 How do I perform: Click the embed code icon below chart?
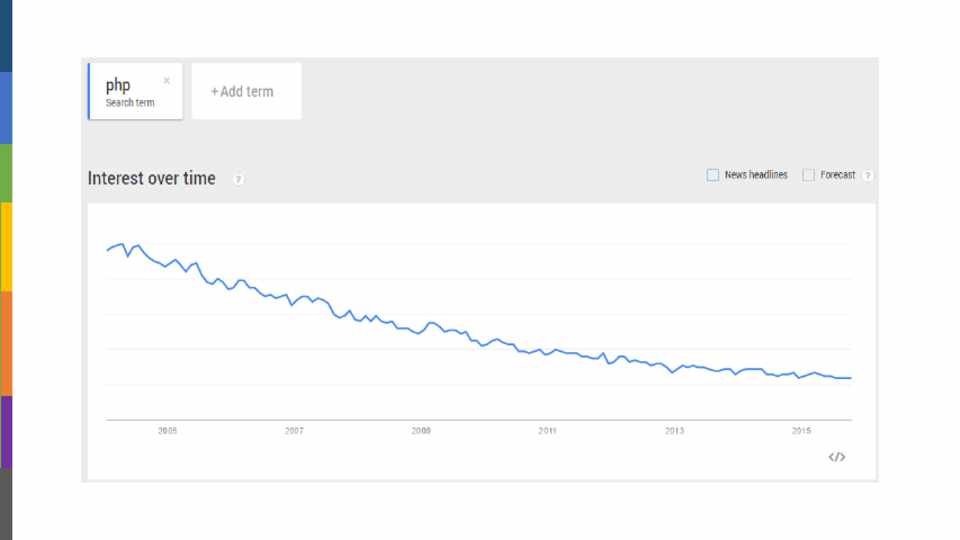click(x=837, y=457)
